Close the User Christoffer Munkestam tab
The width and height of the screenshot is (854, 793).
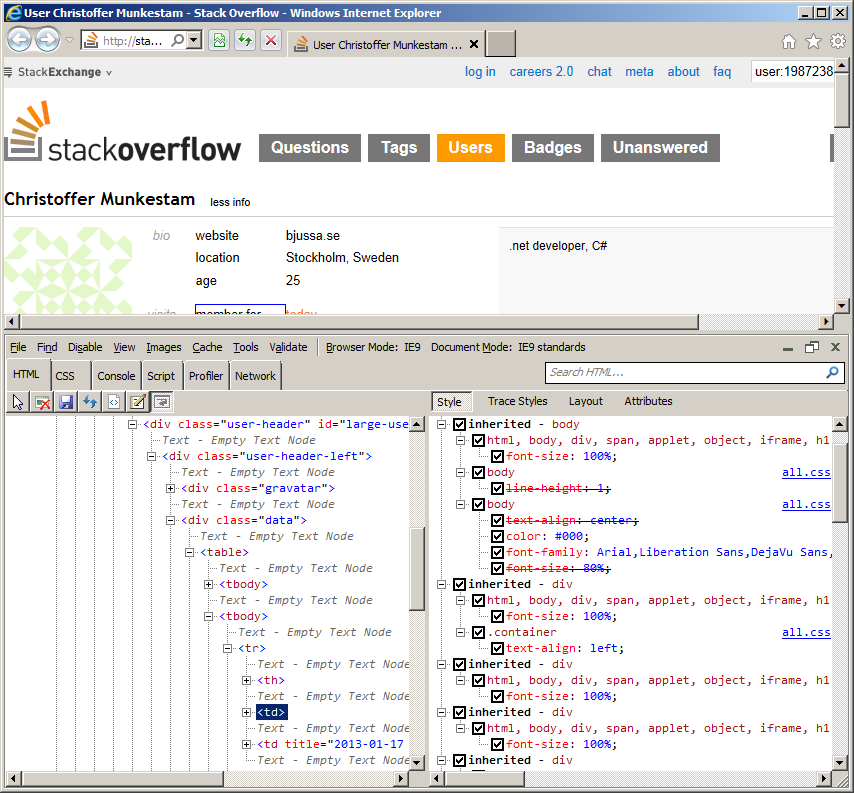tap(474, 45)
